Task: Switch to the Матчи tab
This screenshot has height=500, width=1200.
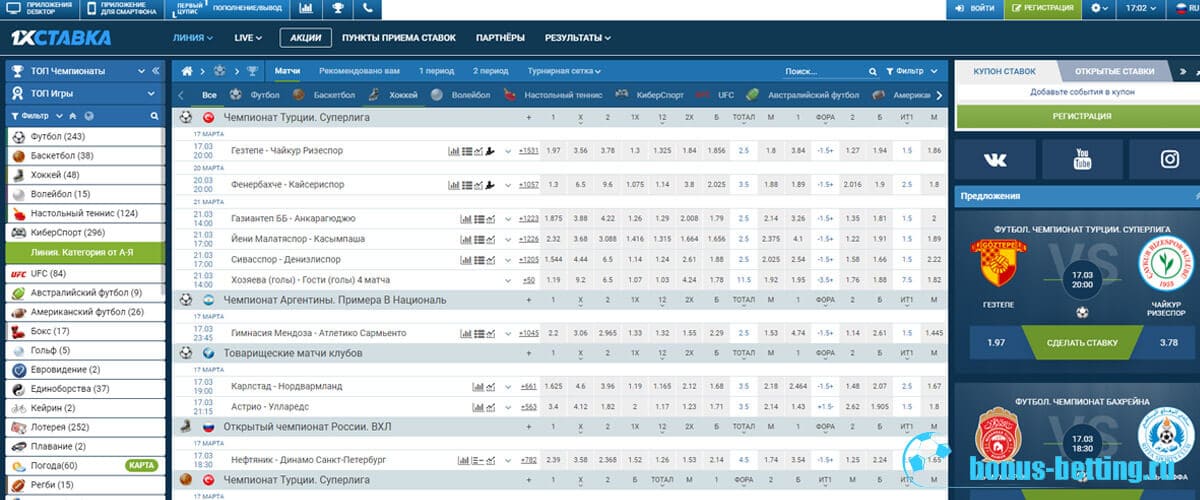Action: 288,72
